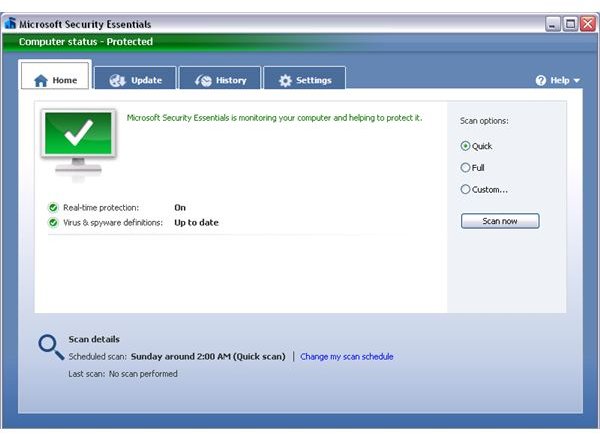Image resolution: width=600 pixels, height=434 pixels.
Task: Click the Scan details magnifying glass icon
Action: click(50, 347)
